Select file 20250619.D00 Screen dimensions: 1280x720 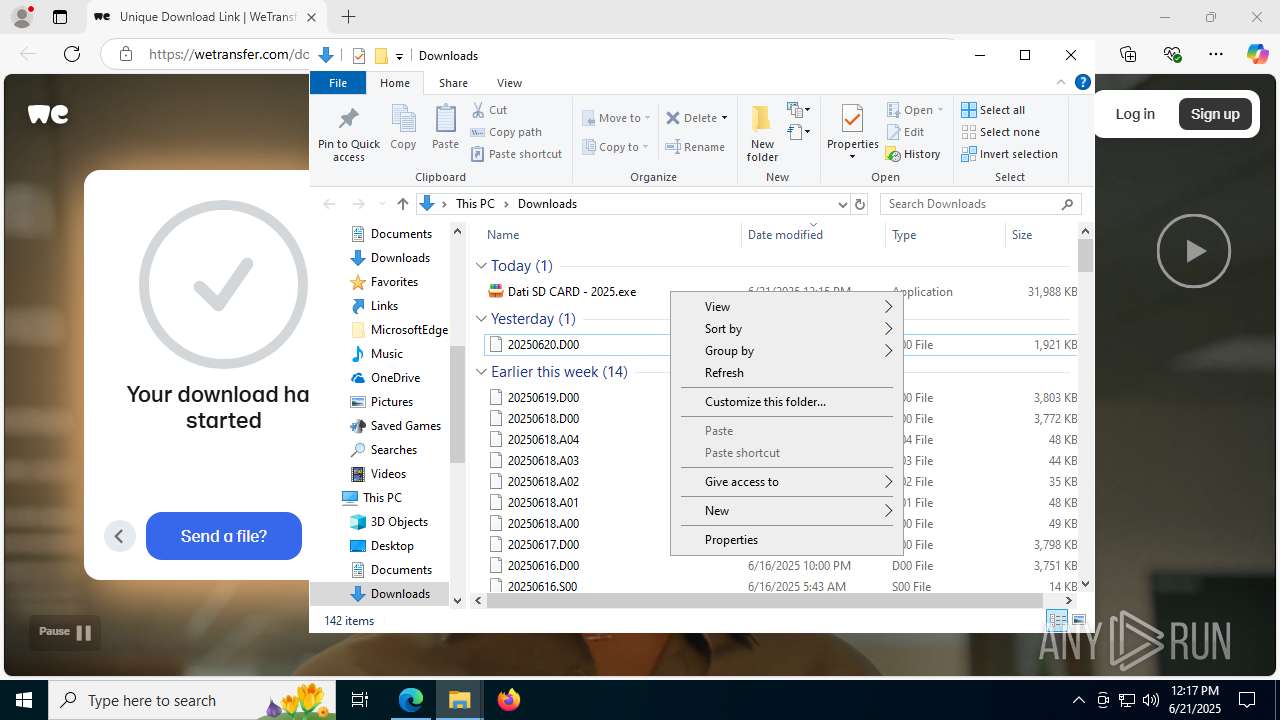point(543,398)
